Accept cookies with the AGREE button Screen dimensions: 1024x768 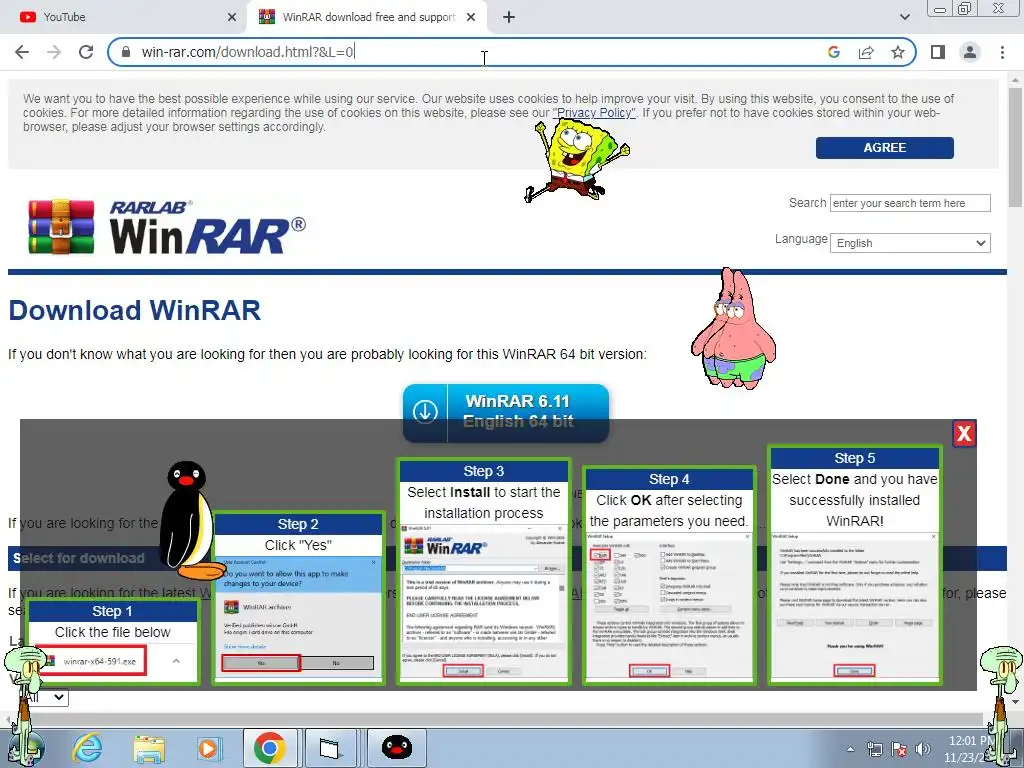[884, 148]
